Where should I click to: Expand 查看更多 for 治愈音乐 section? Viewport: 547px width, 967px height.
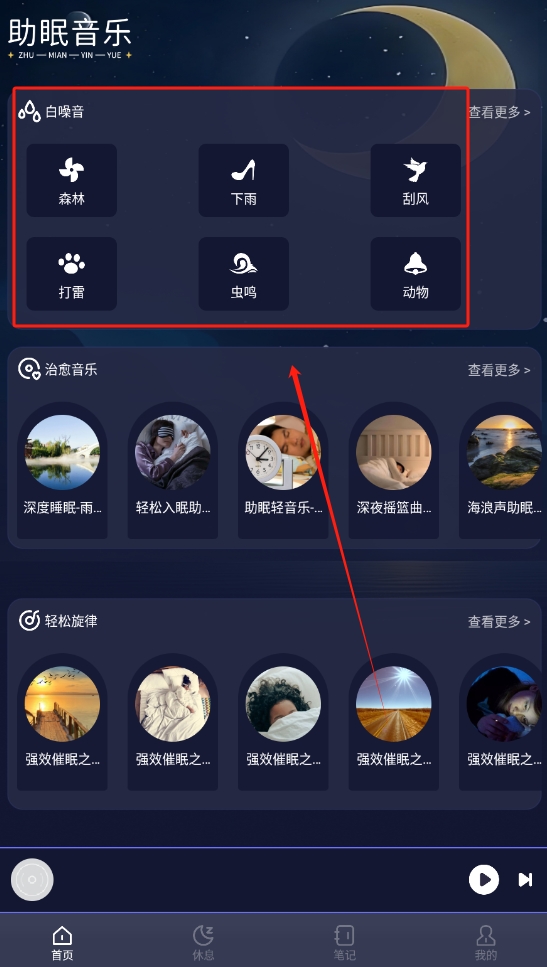pyautogui.click(x=499, y=370)
